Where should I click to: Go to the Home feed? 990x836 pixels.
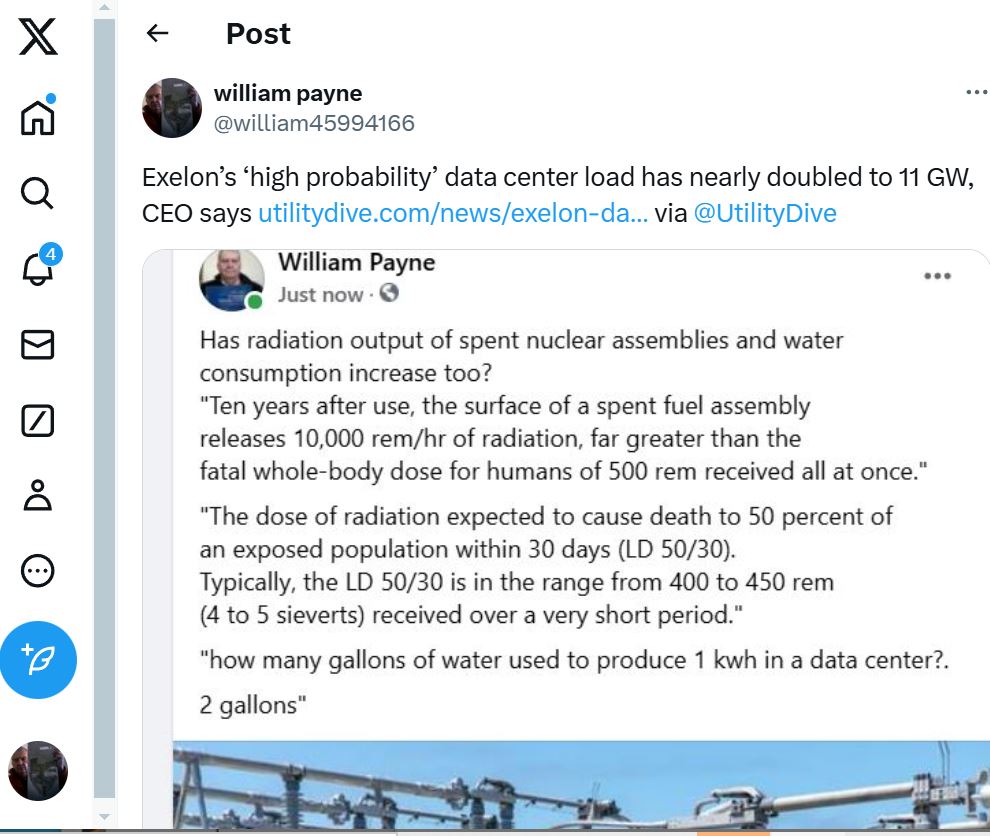pyautogui.click(x=38, y=116)
